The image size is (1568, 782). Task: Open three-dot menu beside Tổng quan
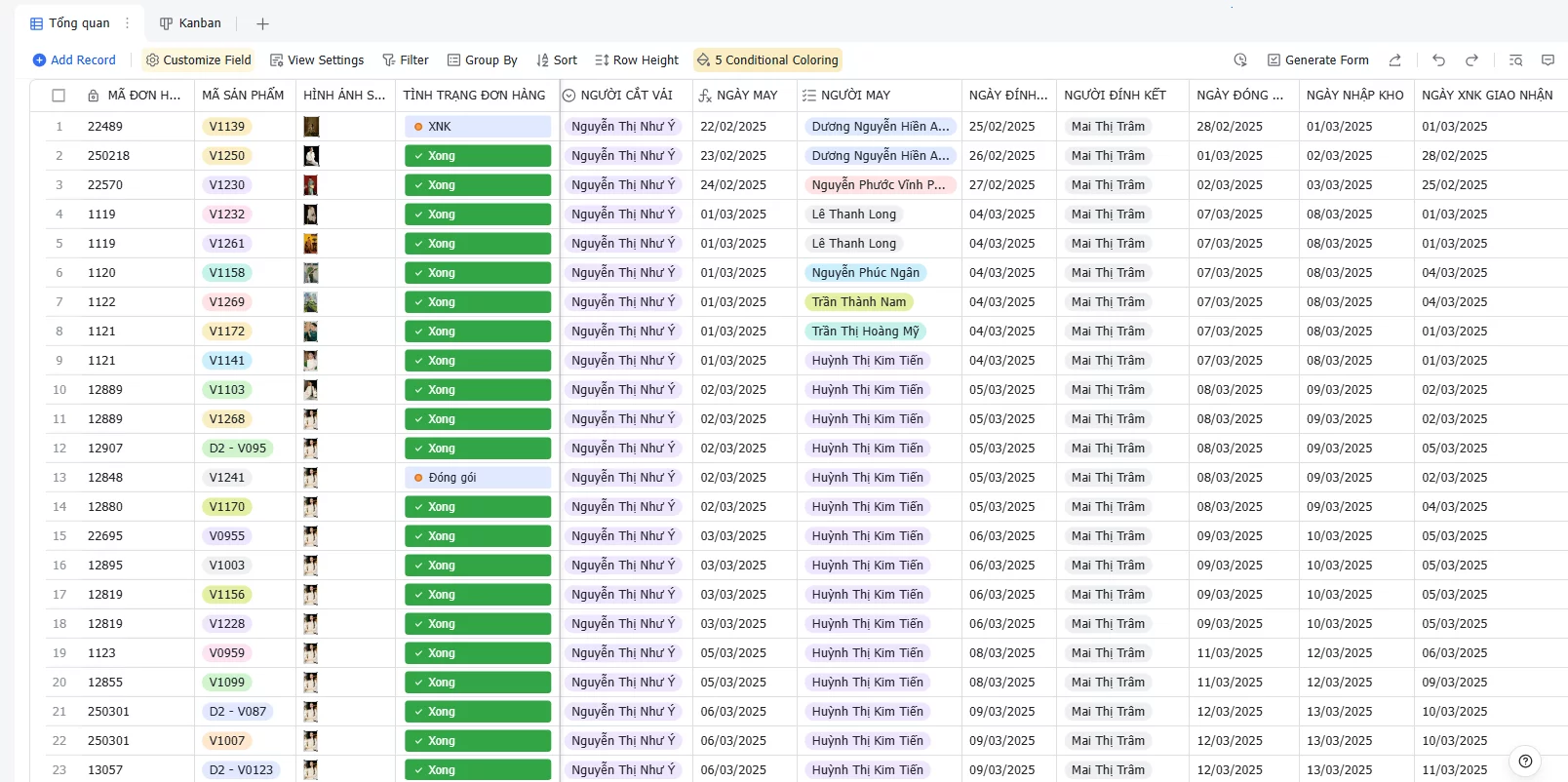coord(127,23)
